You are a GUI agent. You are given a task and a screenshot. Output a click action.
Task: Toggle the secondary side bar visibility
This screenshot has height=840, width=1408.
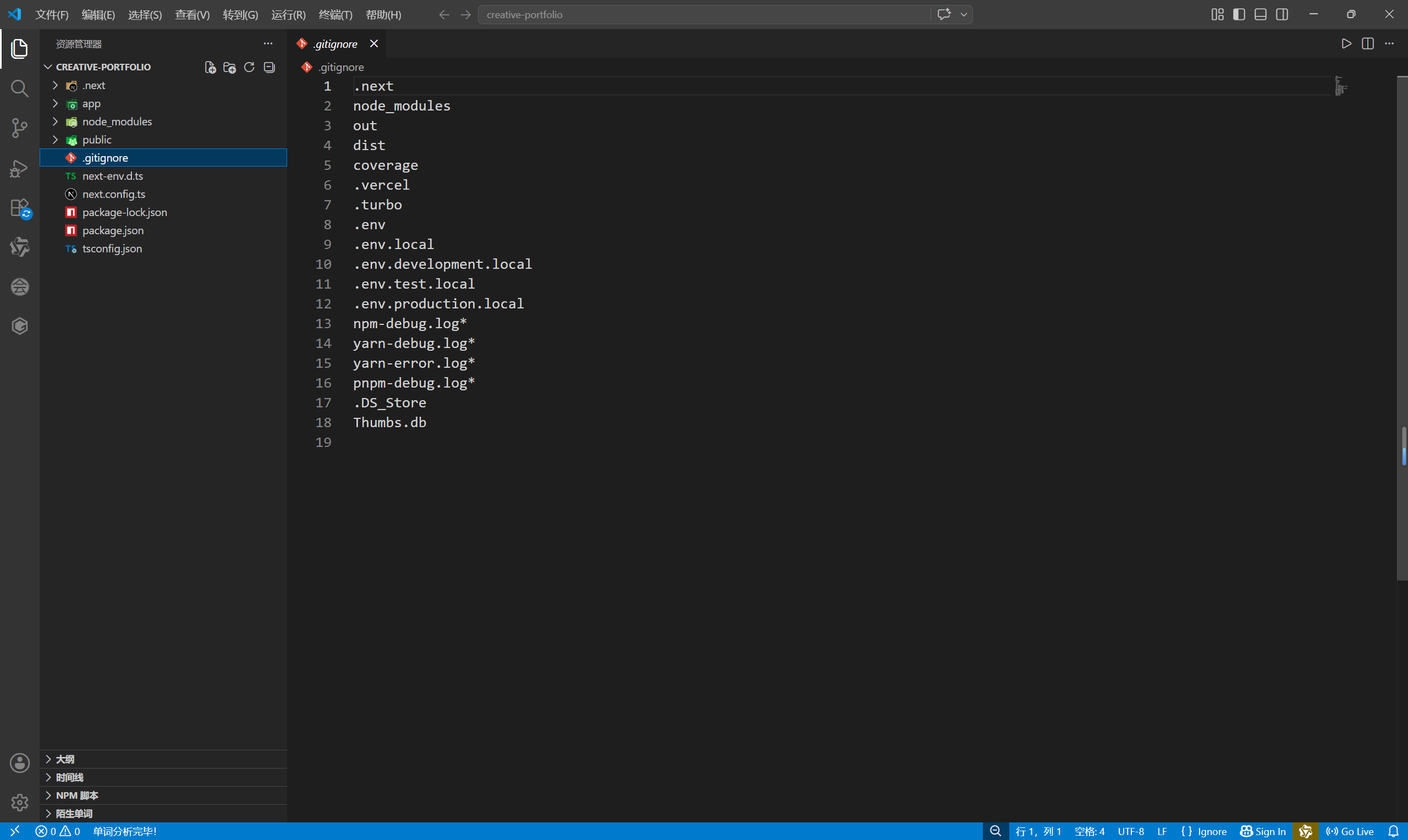[x=1281, y=15]
